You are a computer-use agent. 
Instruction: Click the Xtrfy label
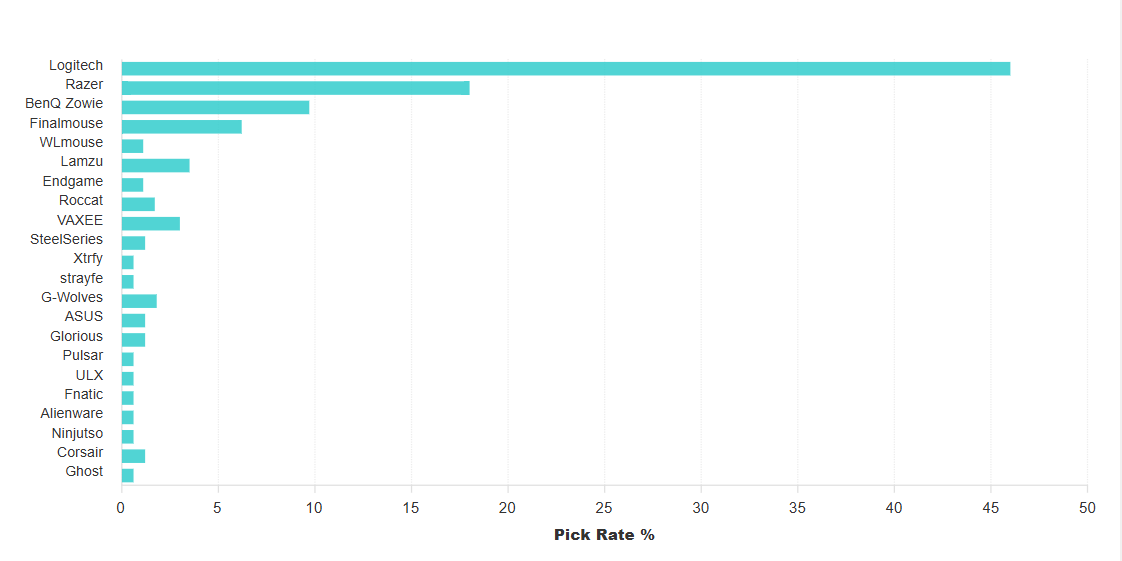[88, 258]
